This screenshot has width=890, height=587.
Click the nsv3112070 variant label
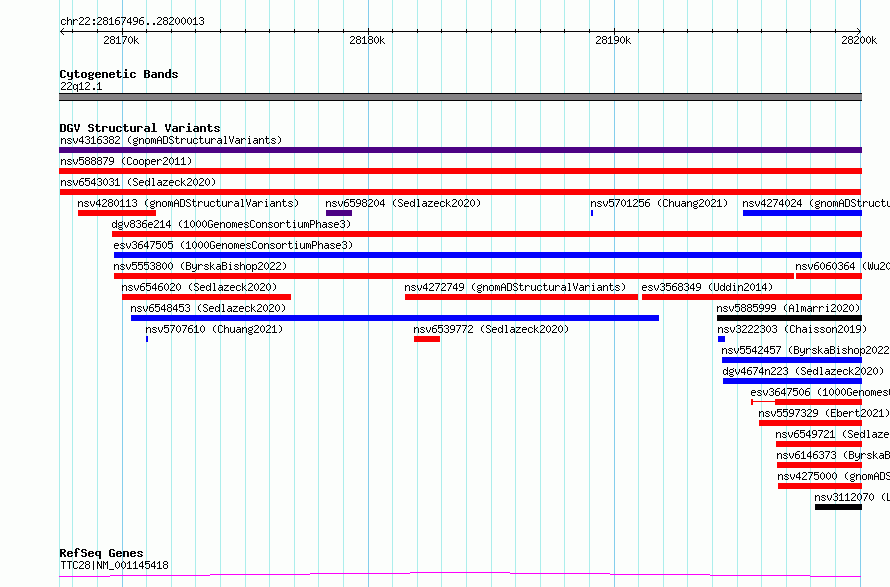[x=852, y=497]
